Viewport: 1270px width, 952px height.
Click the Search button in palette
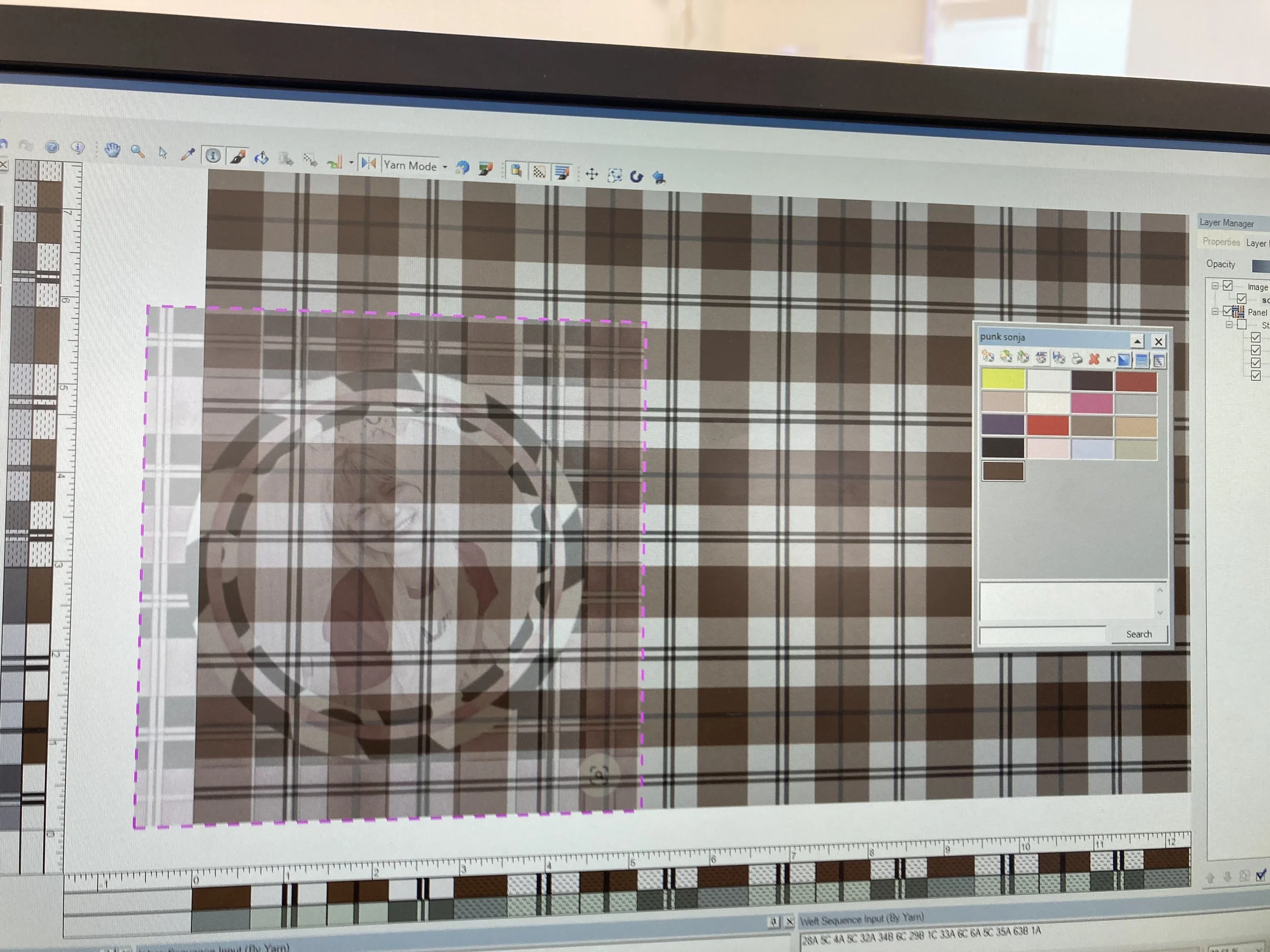tap(1138, 634)
